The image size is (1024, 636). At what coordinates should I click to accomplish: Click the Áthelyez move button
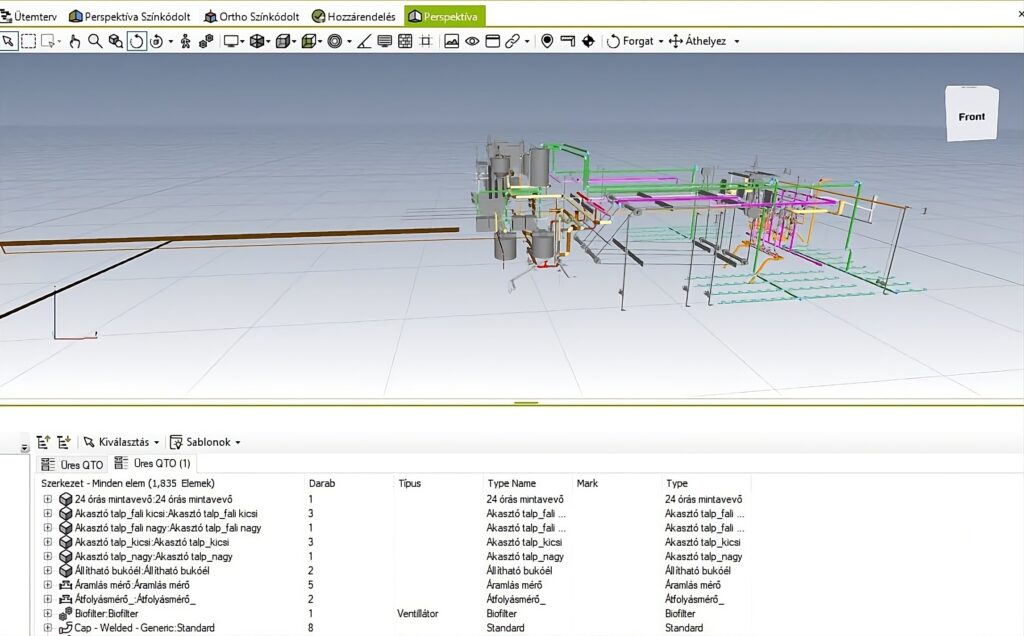click(705, 41)
